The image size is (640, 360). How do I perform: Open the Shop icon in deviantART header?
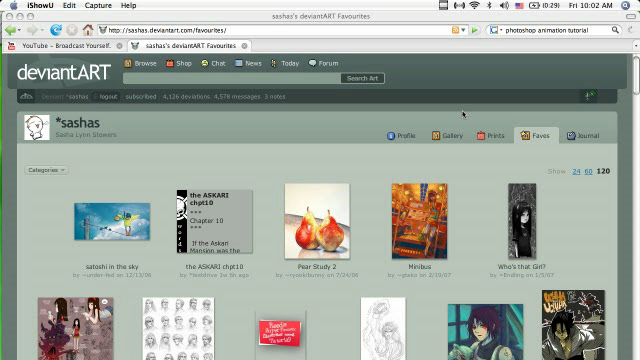(170, 63)
